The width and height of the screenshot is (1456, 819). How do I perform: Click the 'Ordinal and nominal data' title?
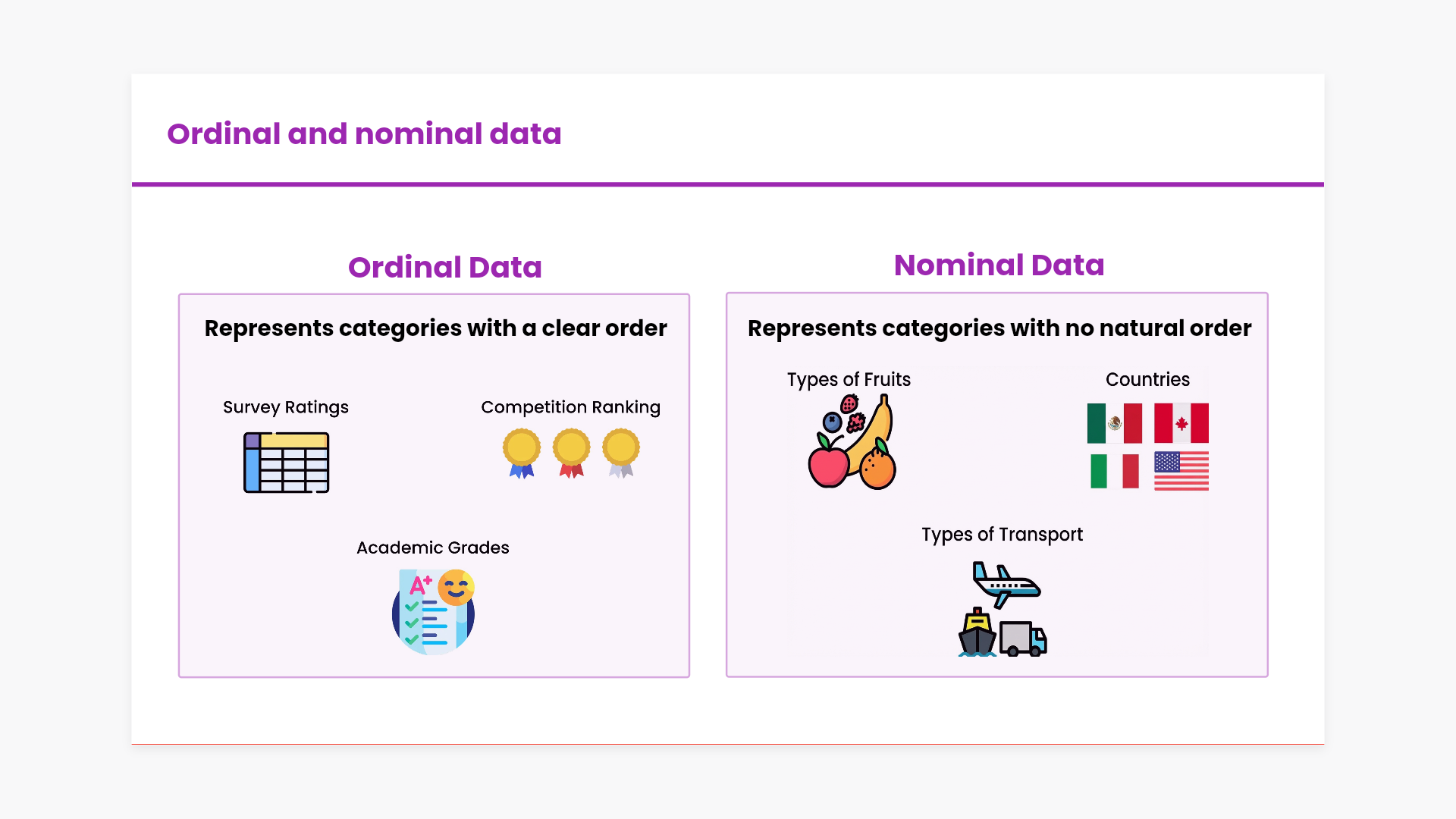(x=364, y=134)
